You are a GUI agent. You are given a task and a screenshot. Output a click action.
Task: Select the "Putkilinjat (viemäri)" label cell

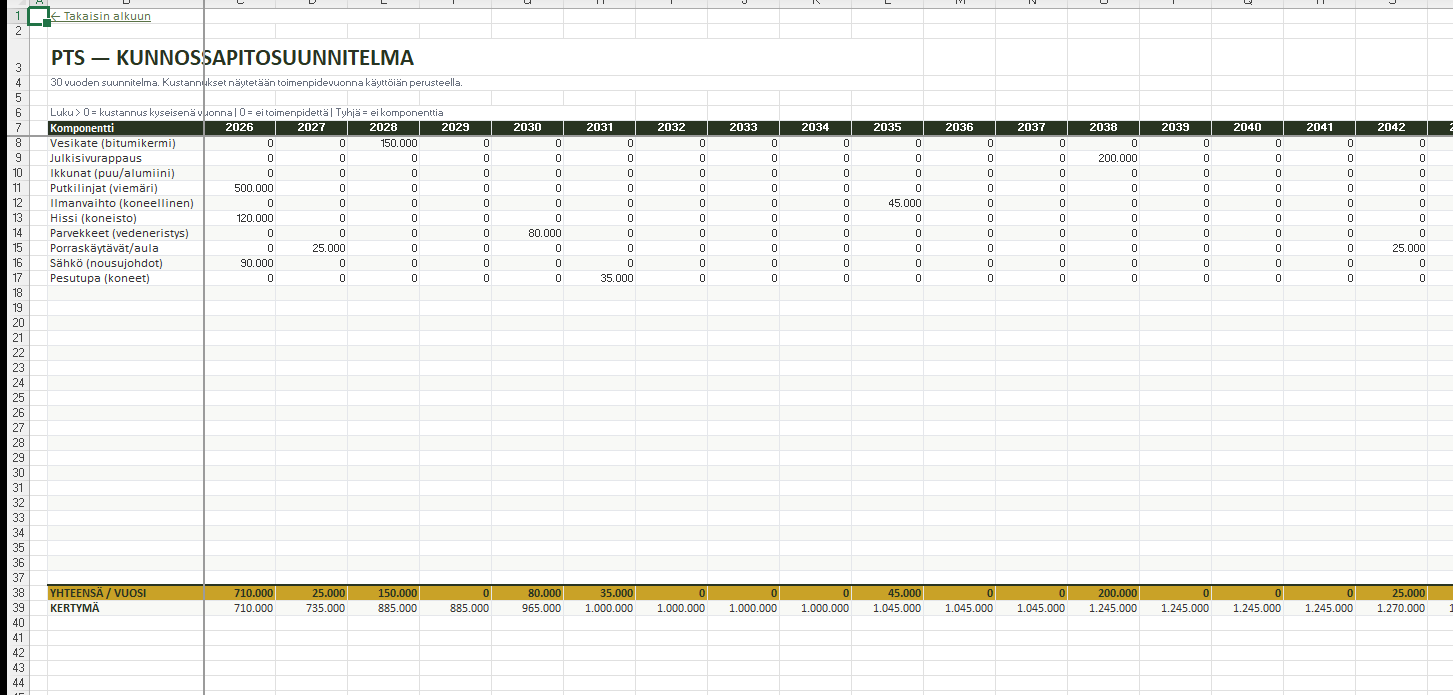(x=125, y=188)
